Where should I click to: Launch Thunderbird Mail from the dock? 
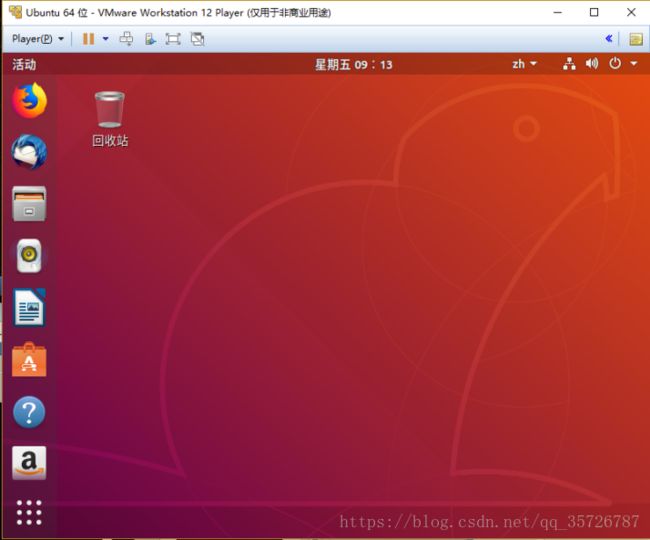[29, 152]
